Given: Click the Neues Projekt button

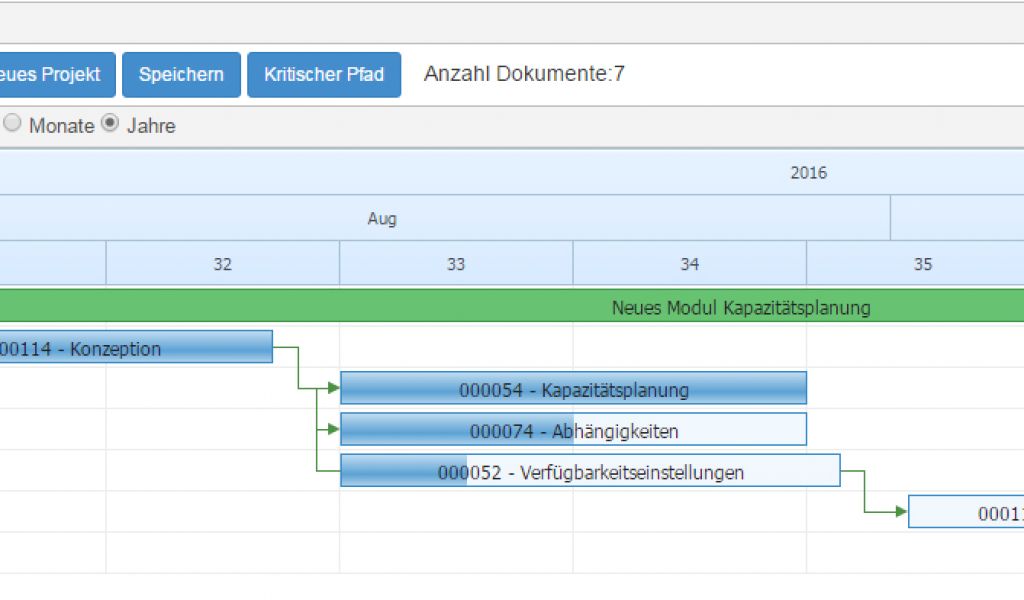Looking at the screenshot, I should coord(55,75).
